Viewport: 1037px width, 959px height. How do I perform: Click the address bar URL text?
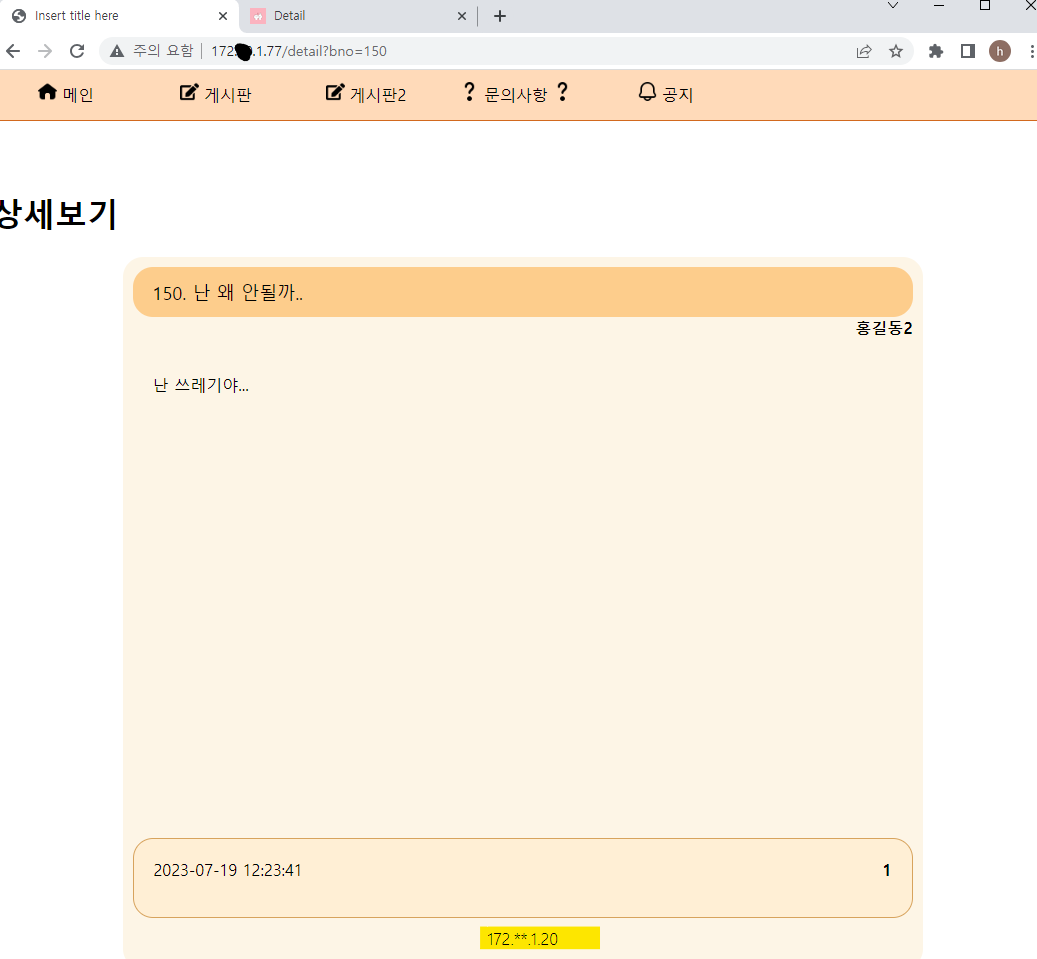tap(299, 51)
